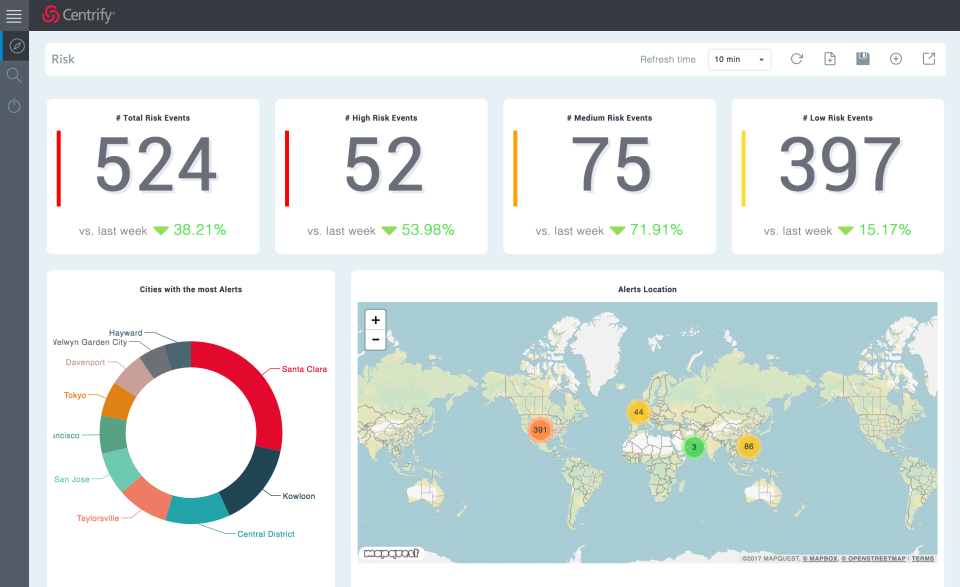Click the circled plus icon to add widget

click(895, 59)
